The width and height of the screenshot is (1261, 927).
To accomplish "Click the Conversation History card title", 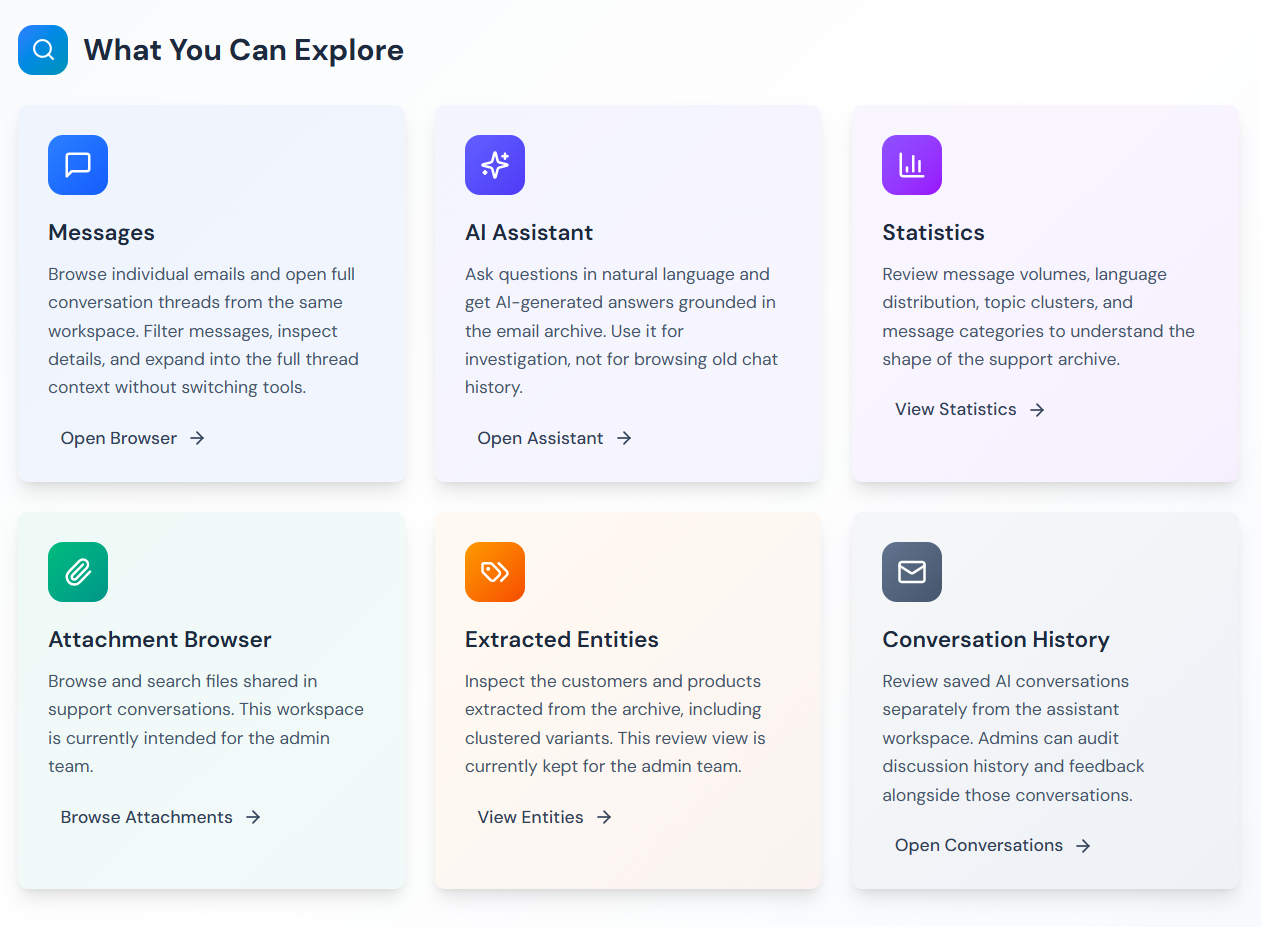I will pos(996,639).
